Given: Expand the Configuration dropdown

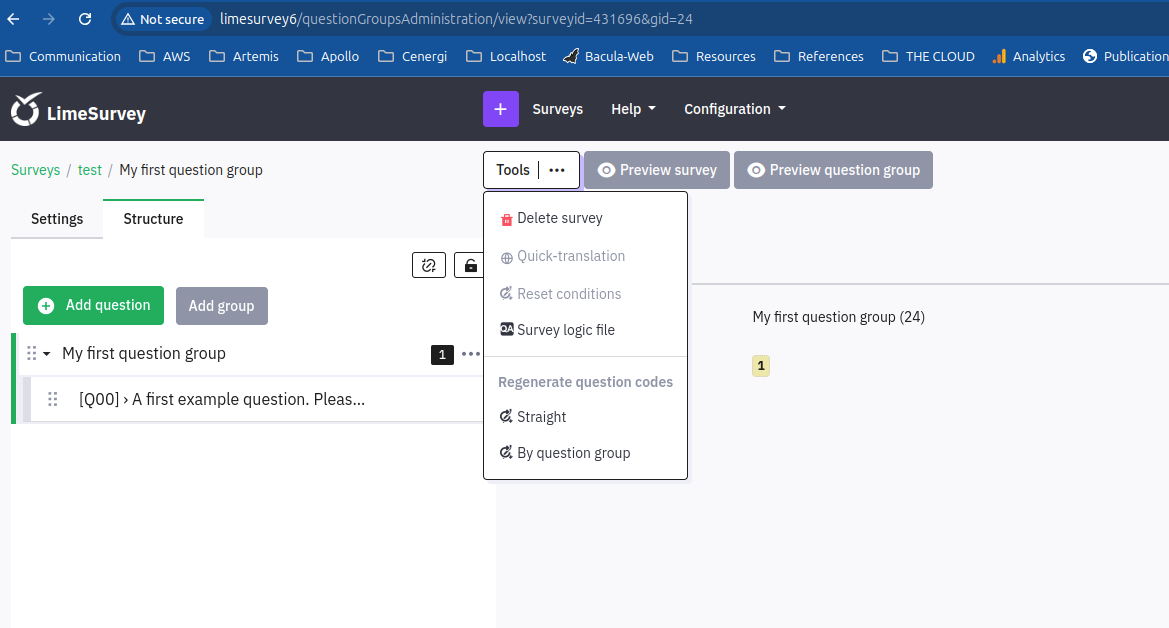Looking at the screenshot, I should click(734, 109).
